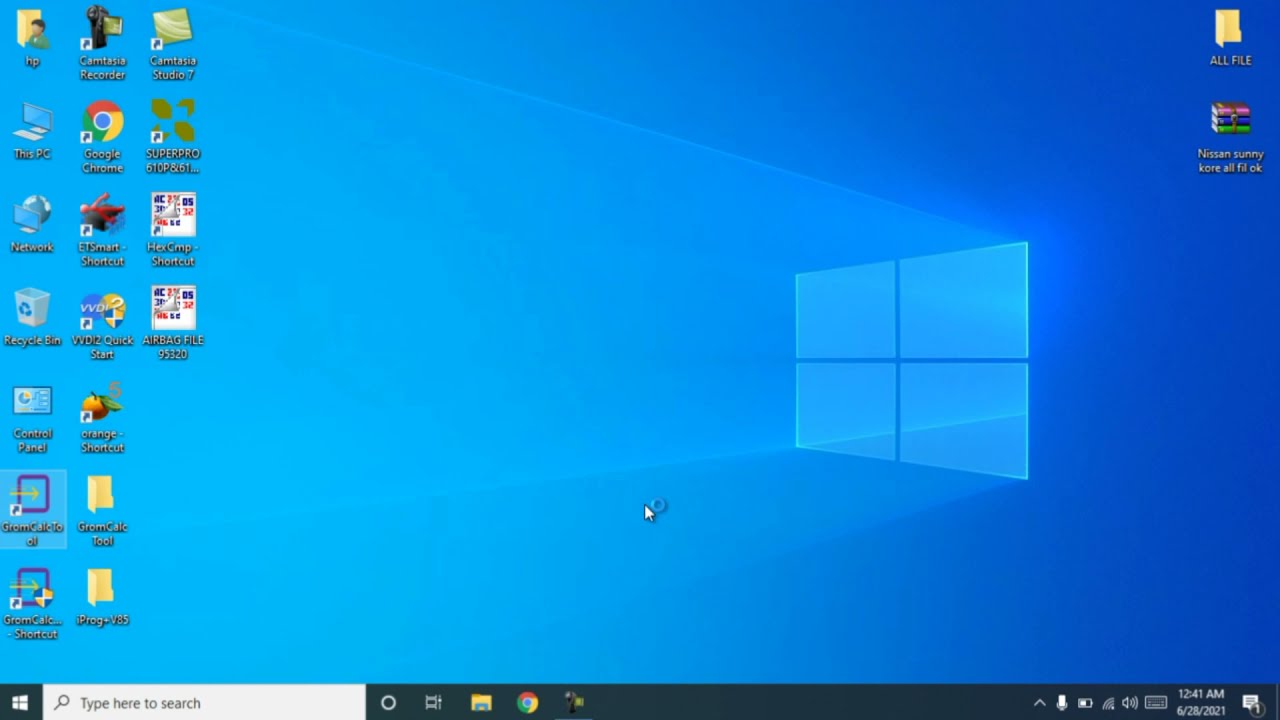Open File Explorer from the taskbar

tap(481, 703)
